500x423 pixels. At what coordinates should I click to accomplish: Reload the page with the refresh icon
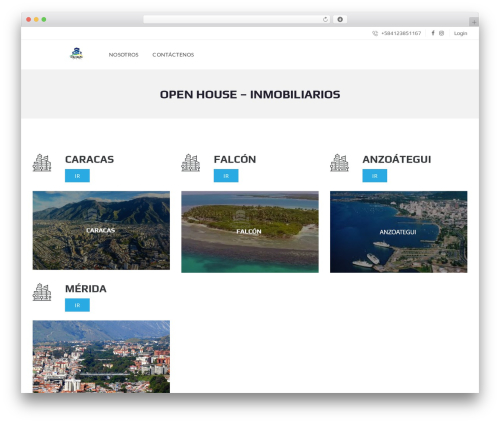pyautogui.click(x=325, y=19)
